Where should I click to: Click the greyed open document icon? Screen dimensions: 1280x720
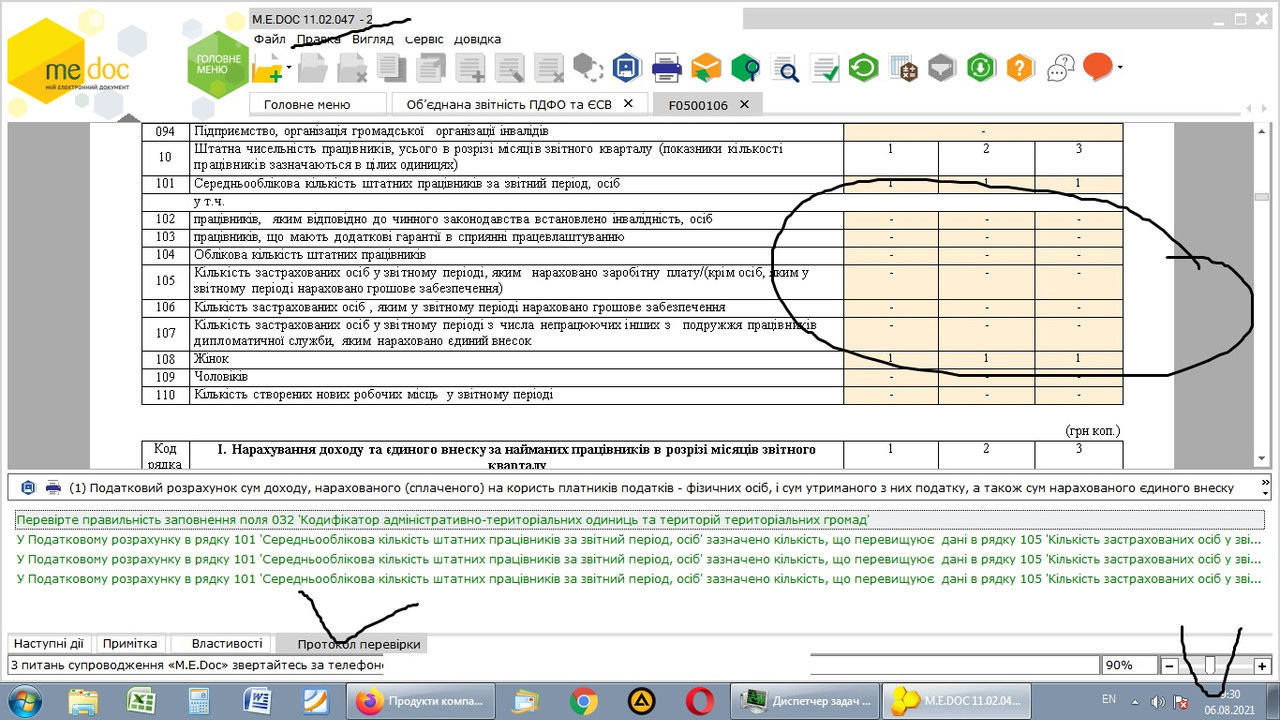[x=314, y=68]
